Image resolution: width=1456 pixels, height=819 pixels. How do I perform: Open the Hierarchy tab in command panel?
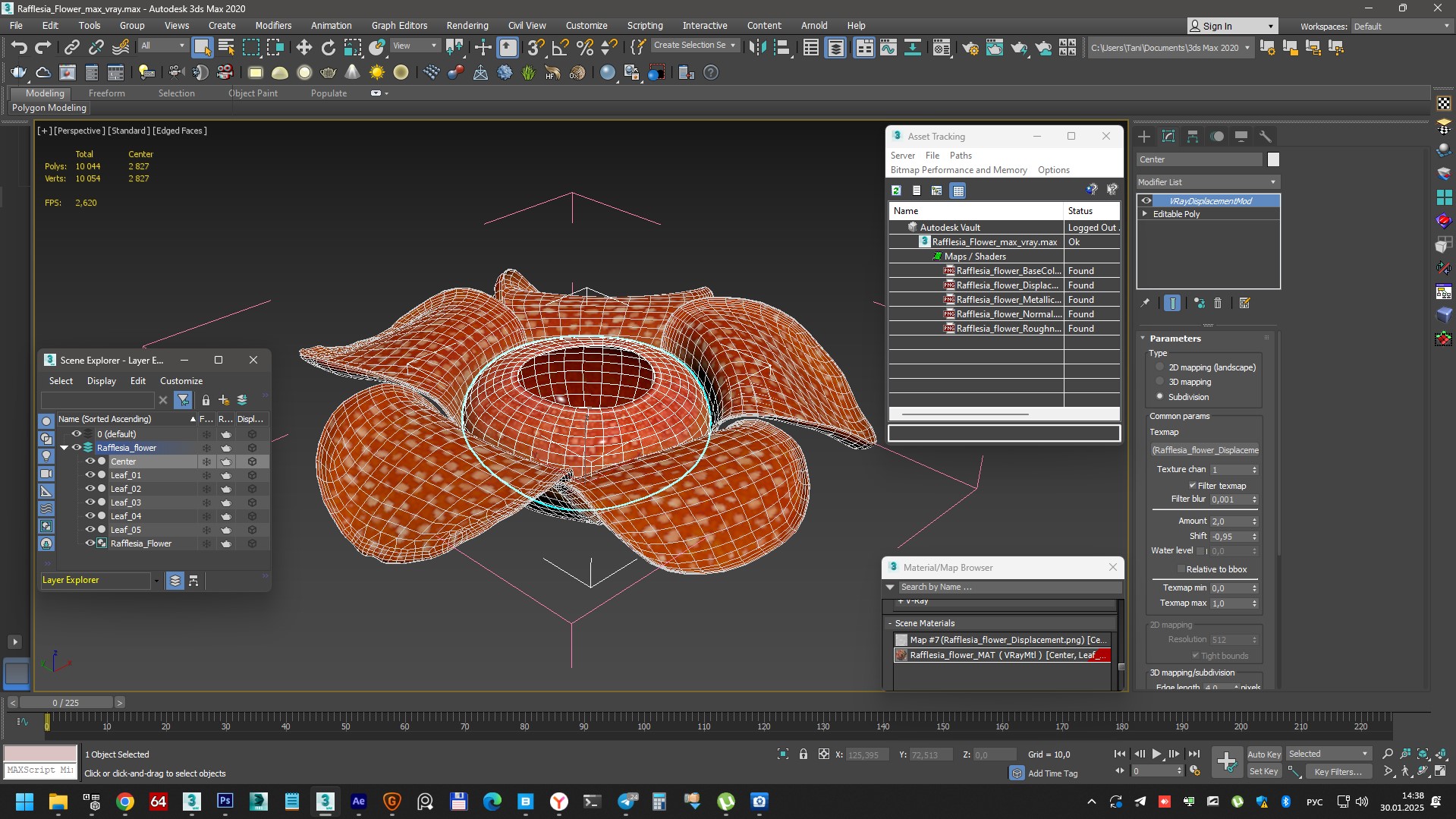tap(1193, 137)
